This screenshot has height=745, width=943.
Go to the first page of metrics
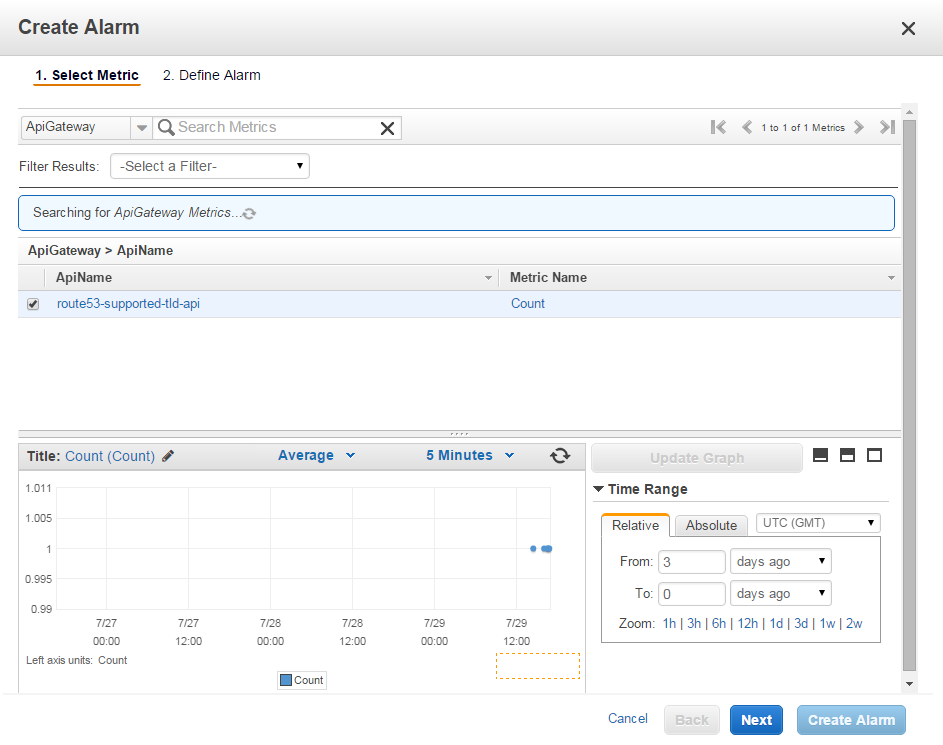718,127
